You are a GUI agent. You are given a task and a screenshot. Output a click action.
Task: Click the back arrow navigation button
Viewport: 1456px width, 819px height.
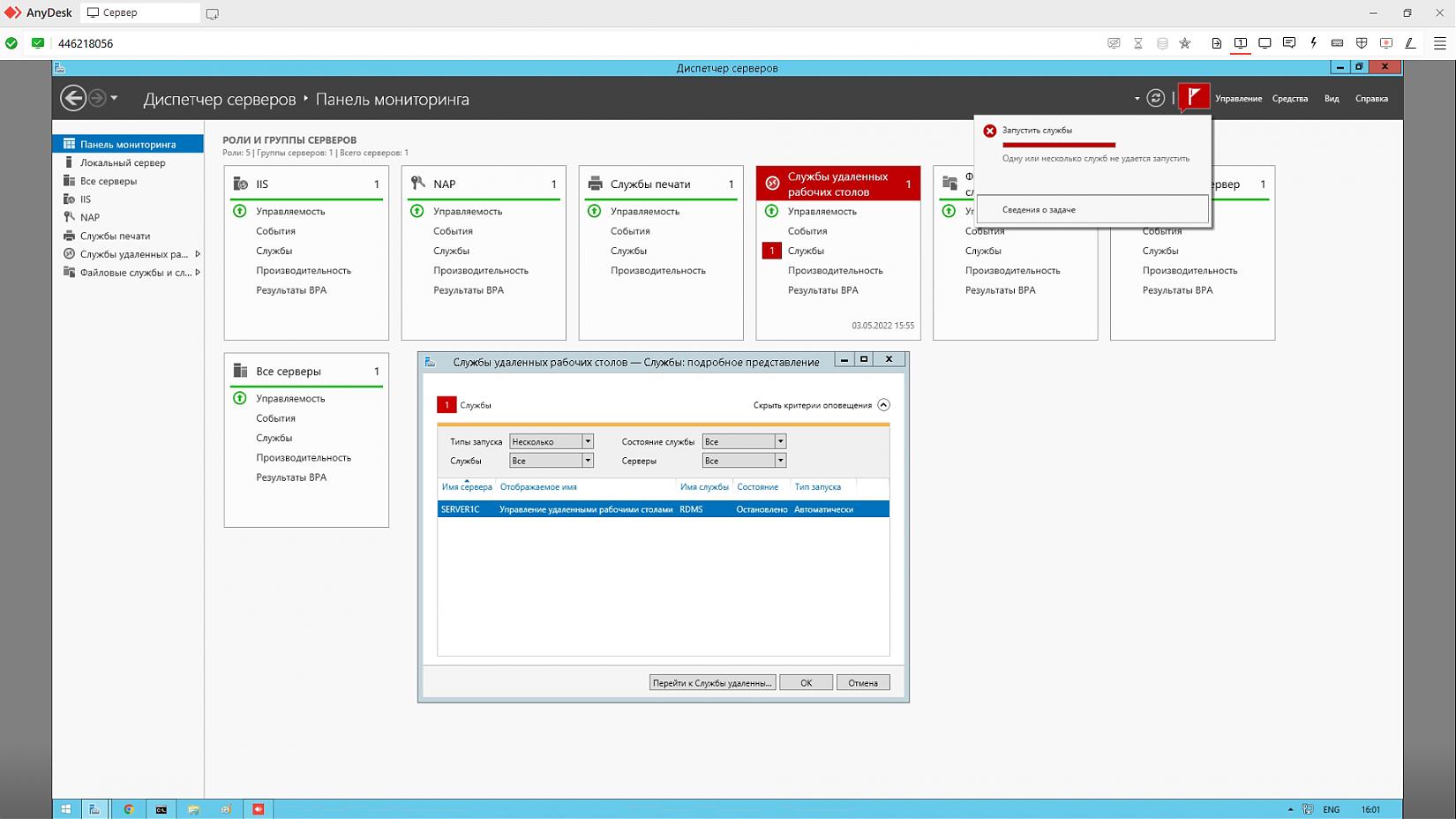coord(73,98)
